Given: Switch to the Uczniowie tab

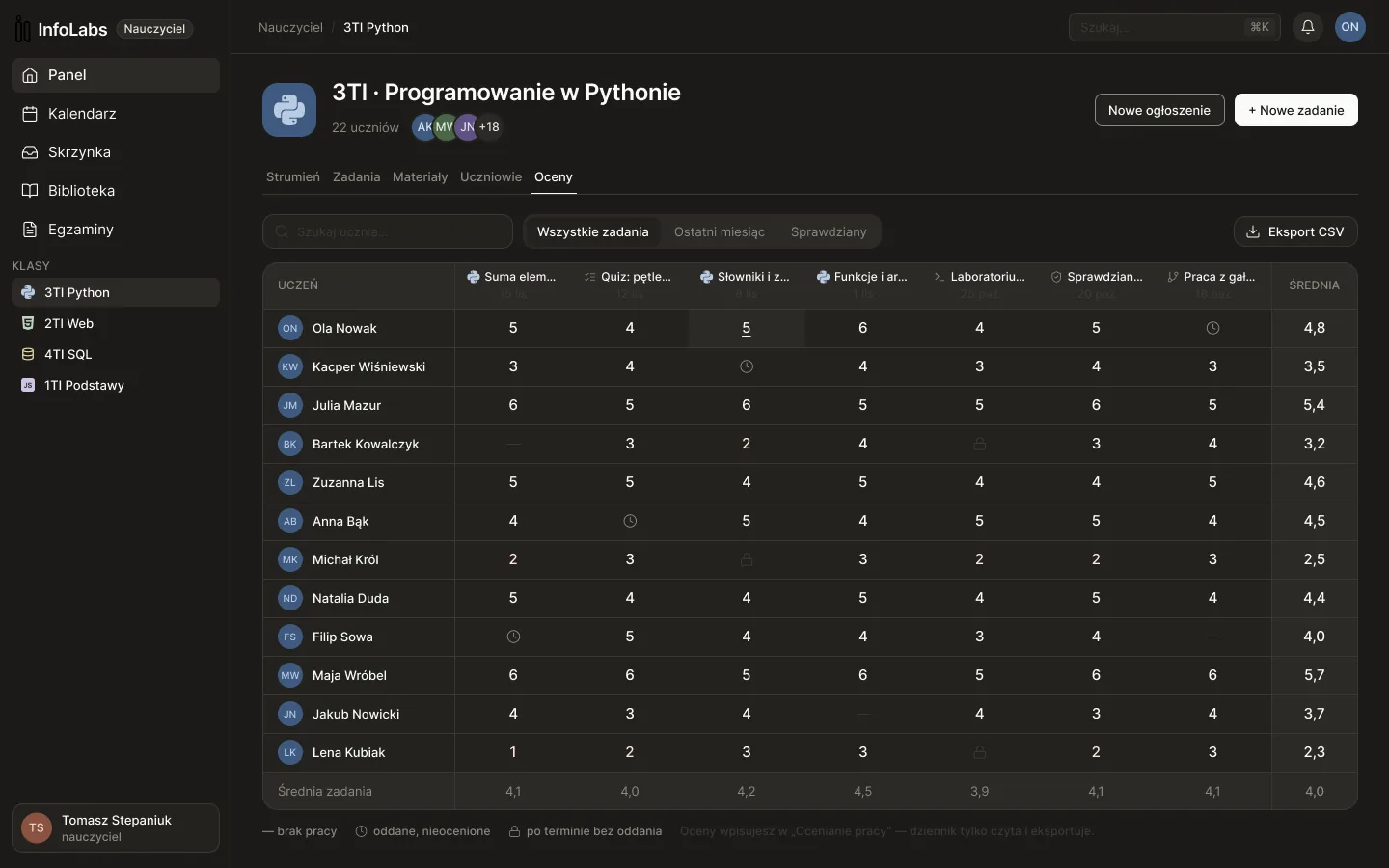Looking at the screenshot, I should point(491,177).
